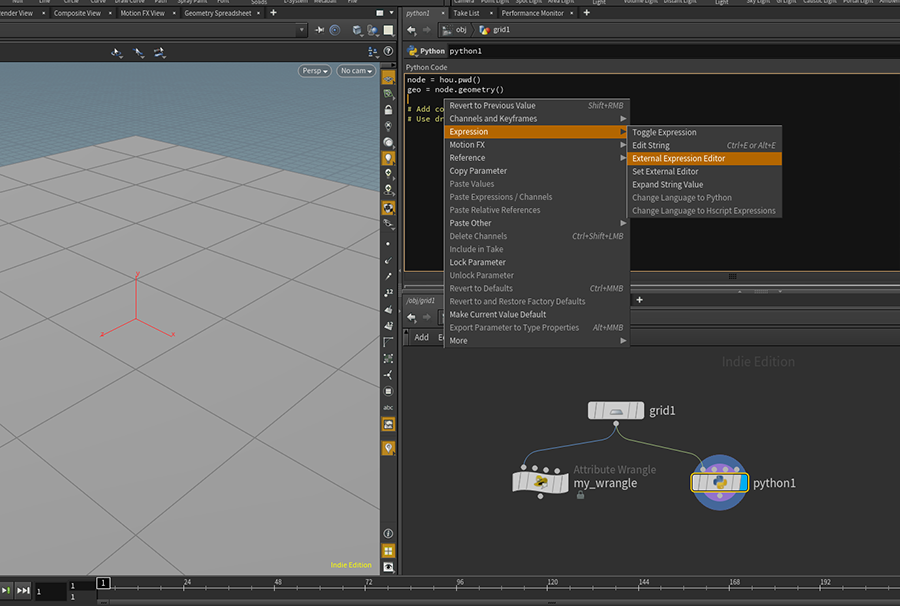This screenshot has width=900, height=606.
Task: Switch to the Geometry Spreadsheet tab
Action: click(217, 13)
